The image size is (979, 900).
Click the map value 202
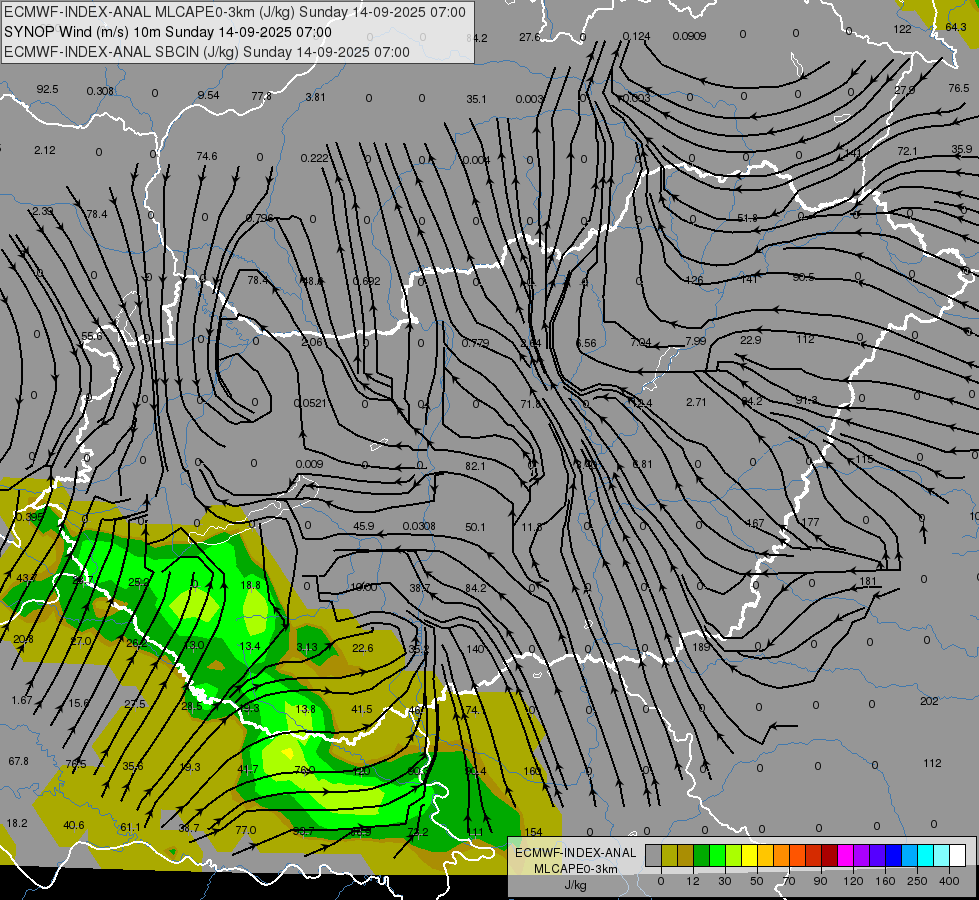(x=929, y=701)
